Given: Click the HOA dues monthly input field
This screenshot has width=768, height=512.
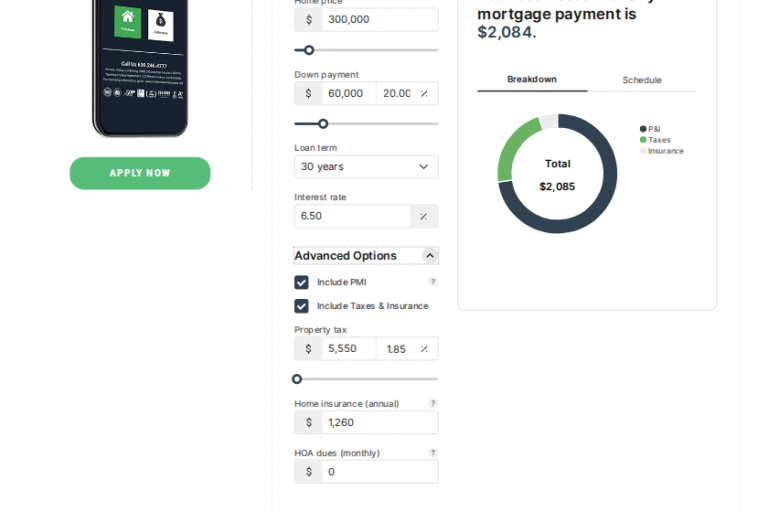Looking at the screenshot, I should [379, 472].
